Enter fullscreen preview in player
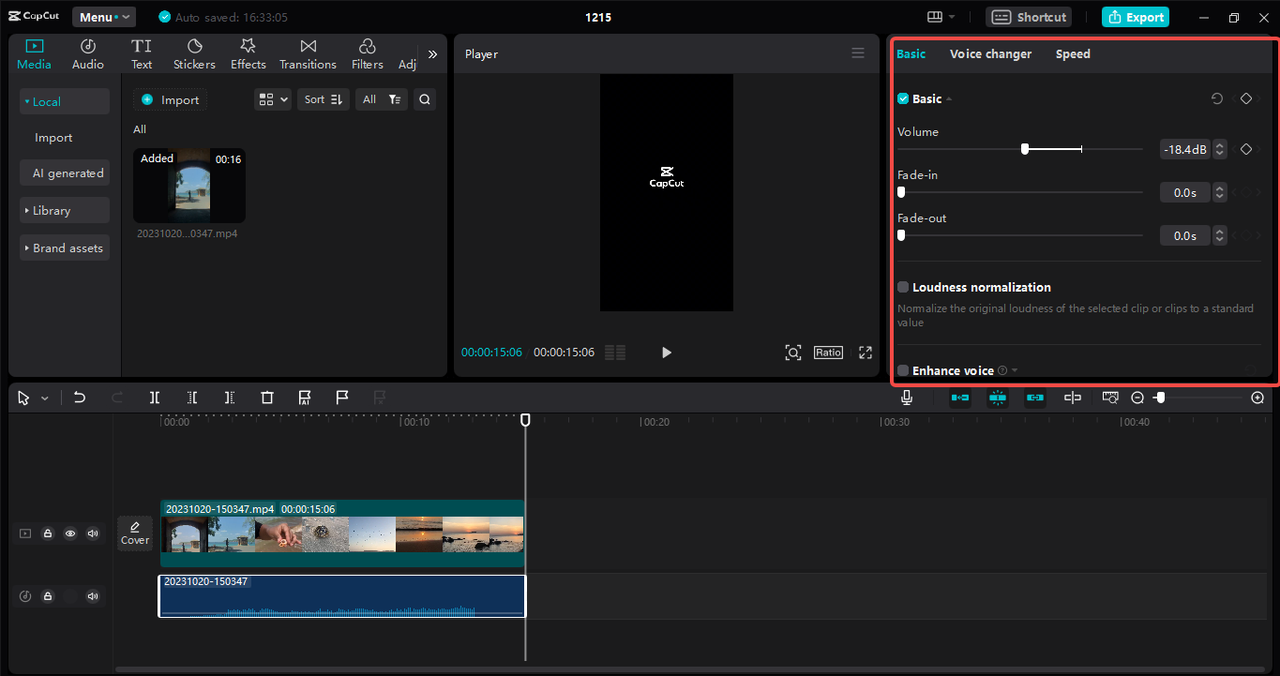 [x=866, y=352]
